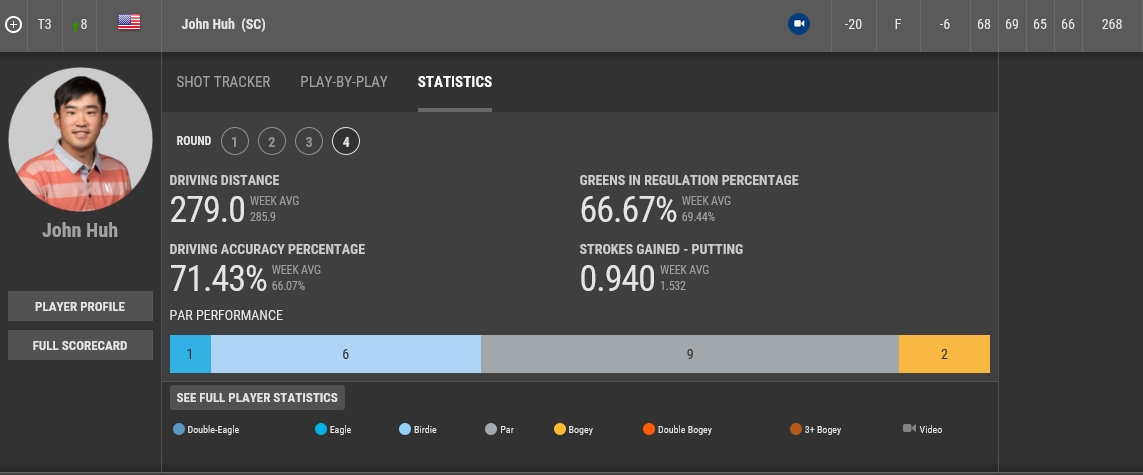Click the Player Profile button
This screenshot has height=475, width=1143.
pos(80,306)
